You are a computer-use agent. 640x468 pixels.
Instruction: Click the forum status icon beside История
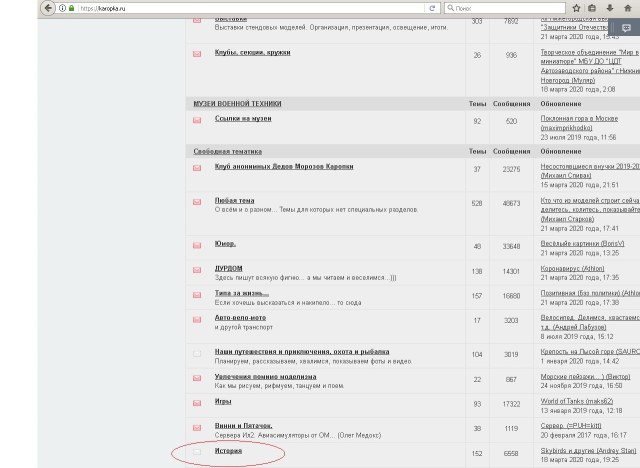pyautogui.click(x=197, y=453)
